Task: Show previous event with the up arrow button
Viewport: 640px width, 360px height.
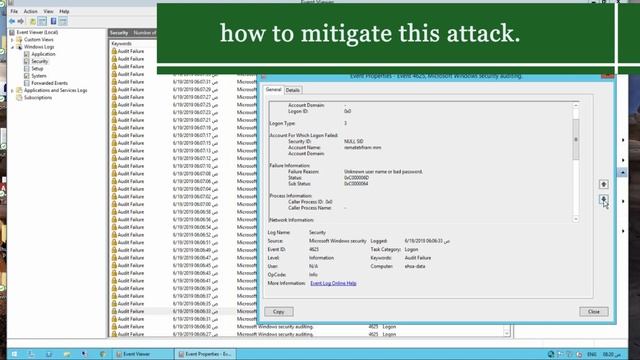Action: point(604,184)
